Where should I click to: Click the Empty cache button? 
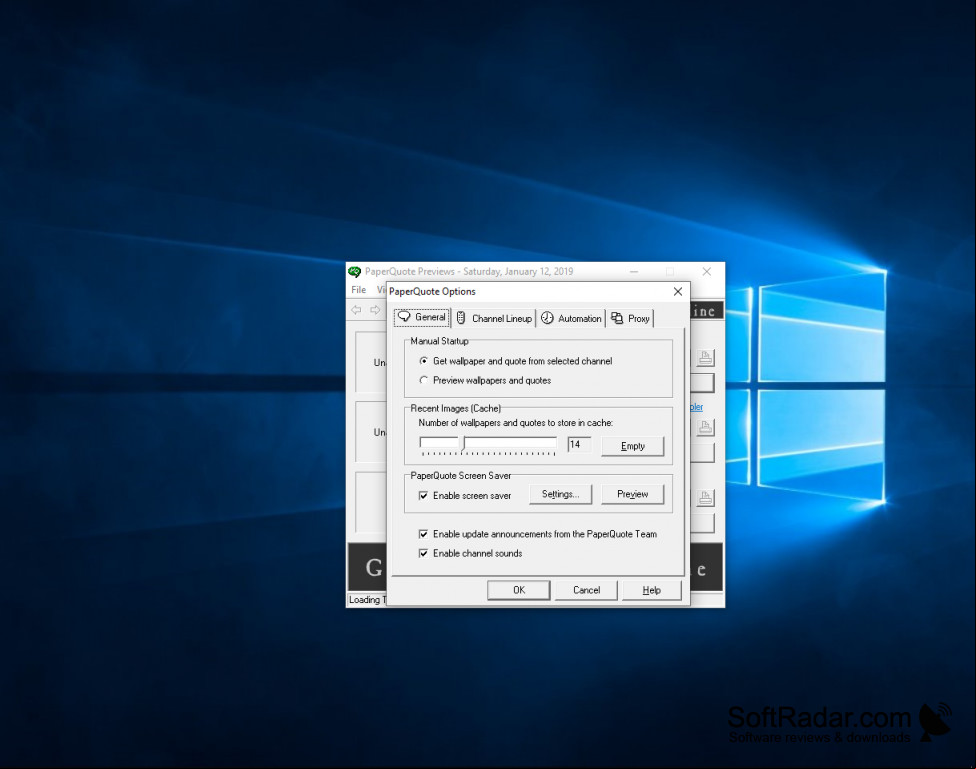(x=632, y=446)
